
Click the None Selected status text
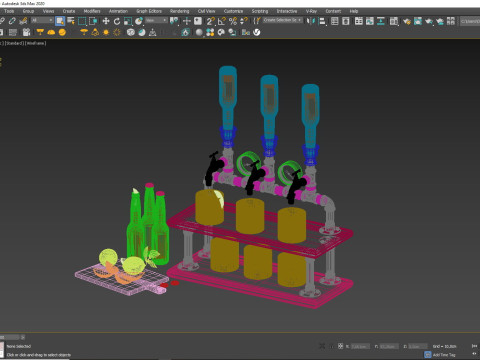[x=19, y=346]
